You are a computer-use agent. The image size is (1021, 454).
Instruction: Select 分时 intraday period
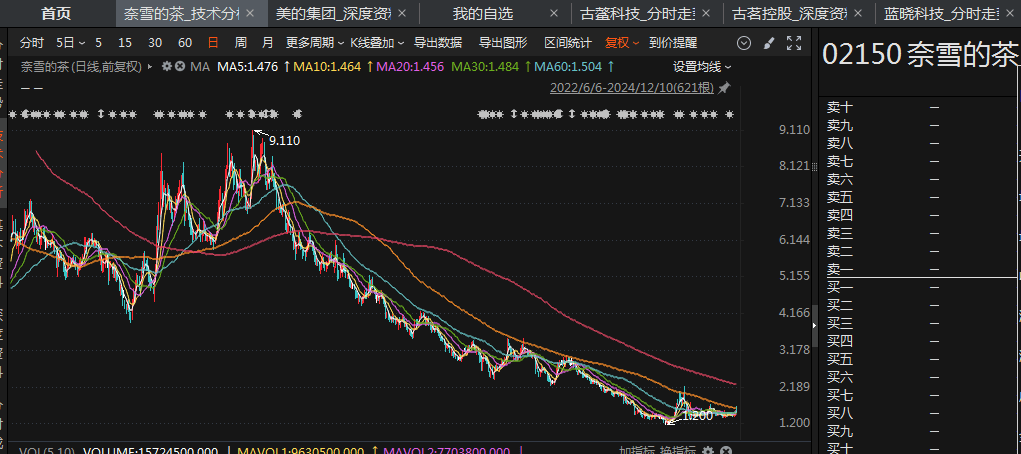click(x=32, y=43)
